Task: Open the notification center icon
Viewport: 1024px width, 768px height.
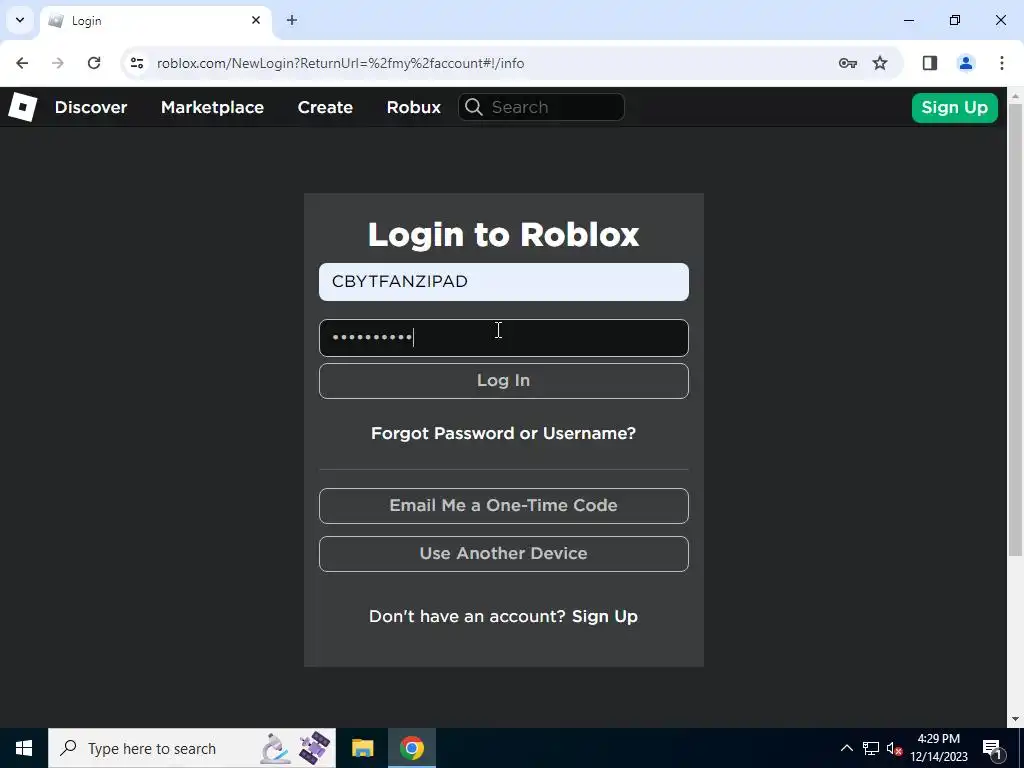Action: click(x=992, y=748)
